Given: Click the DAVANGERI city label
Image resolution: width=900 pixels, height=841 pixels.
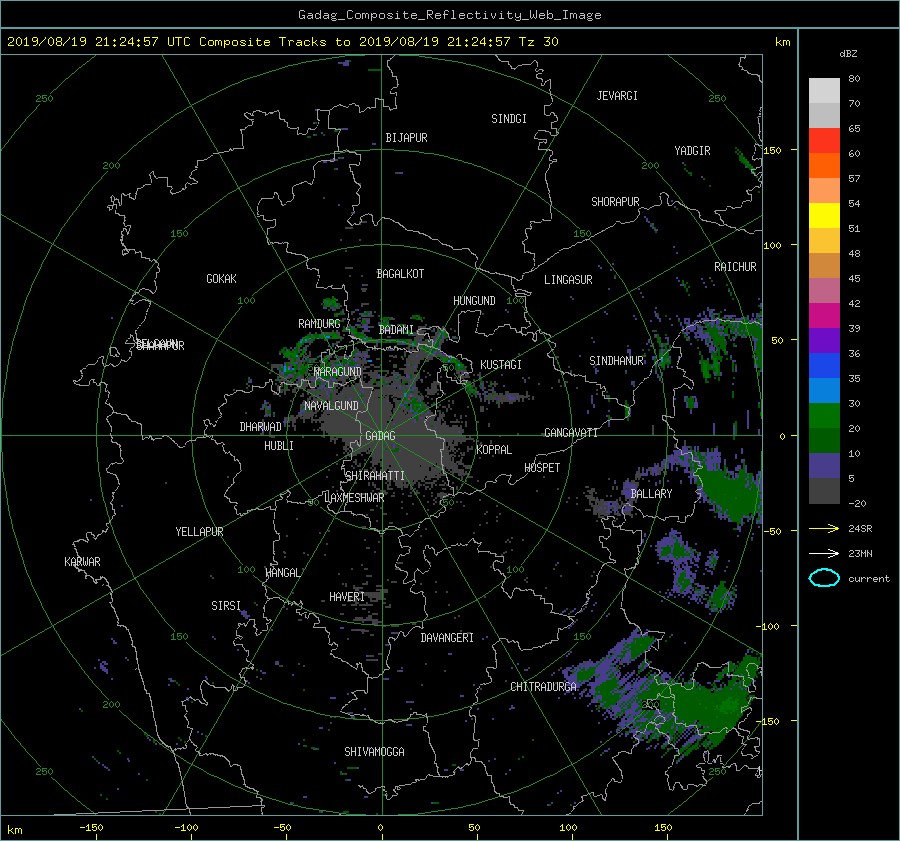Looking at the screenshot, I should 447,638.
